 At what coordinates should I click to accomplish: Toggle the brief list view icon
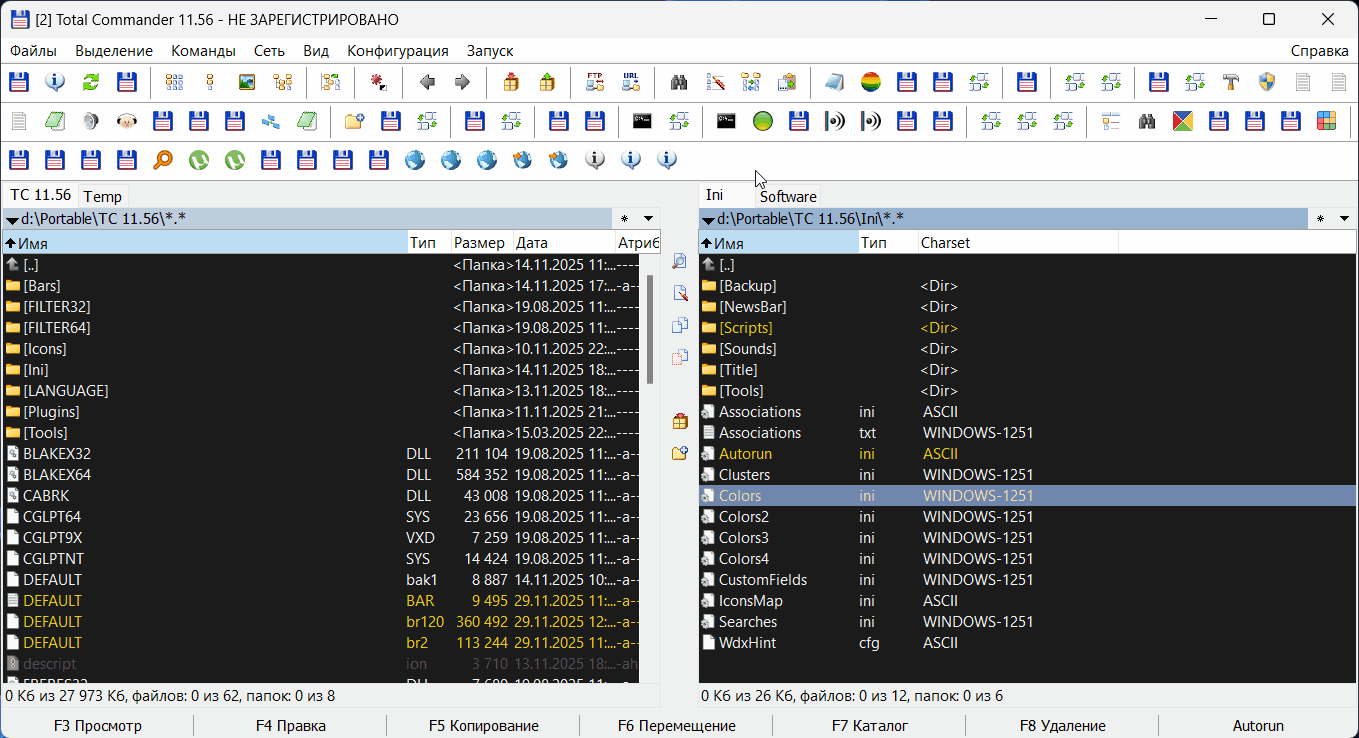coord(174,82)
